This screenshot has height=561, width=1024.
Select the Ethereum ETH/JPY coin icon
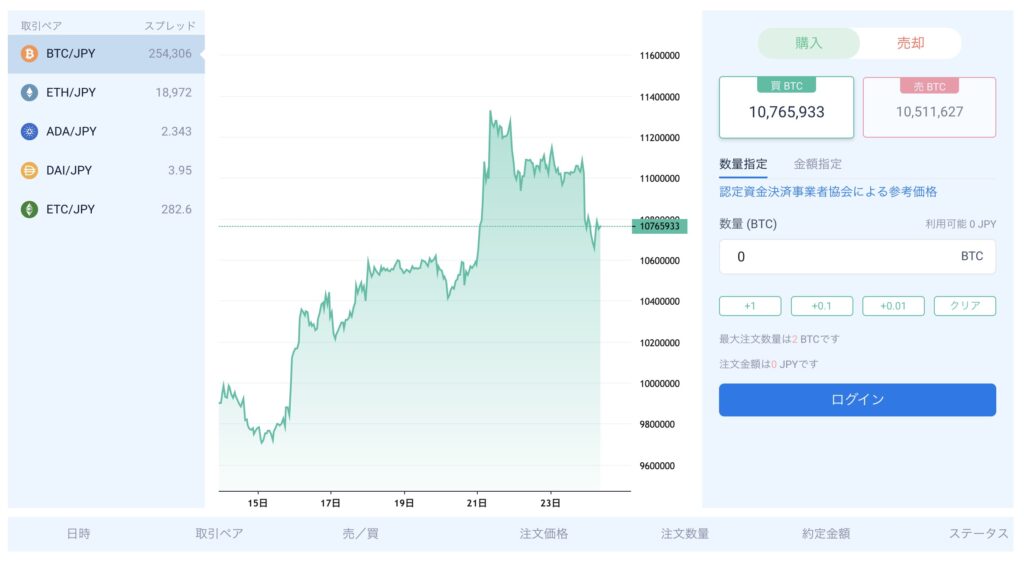tap(29, 93)
